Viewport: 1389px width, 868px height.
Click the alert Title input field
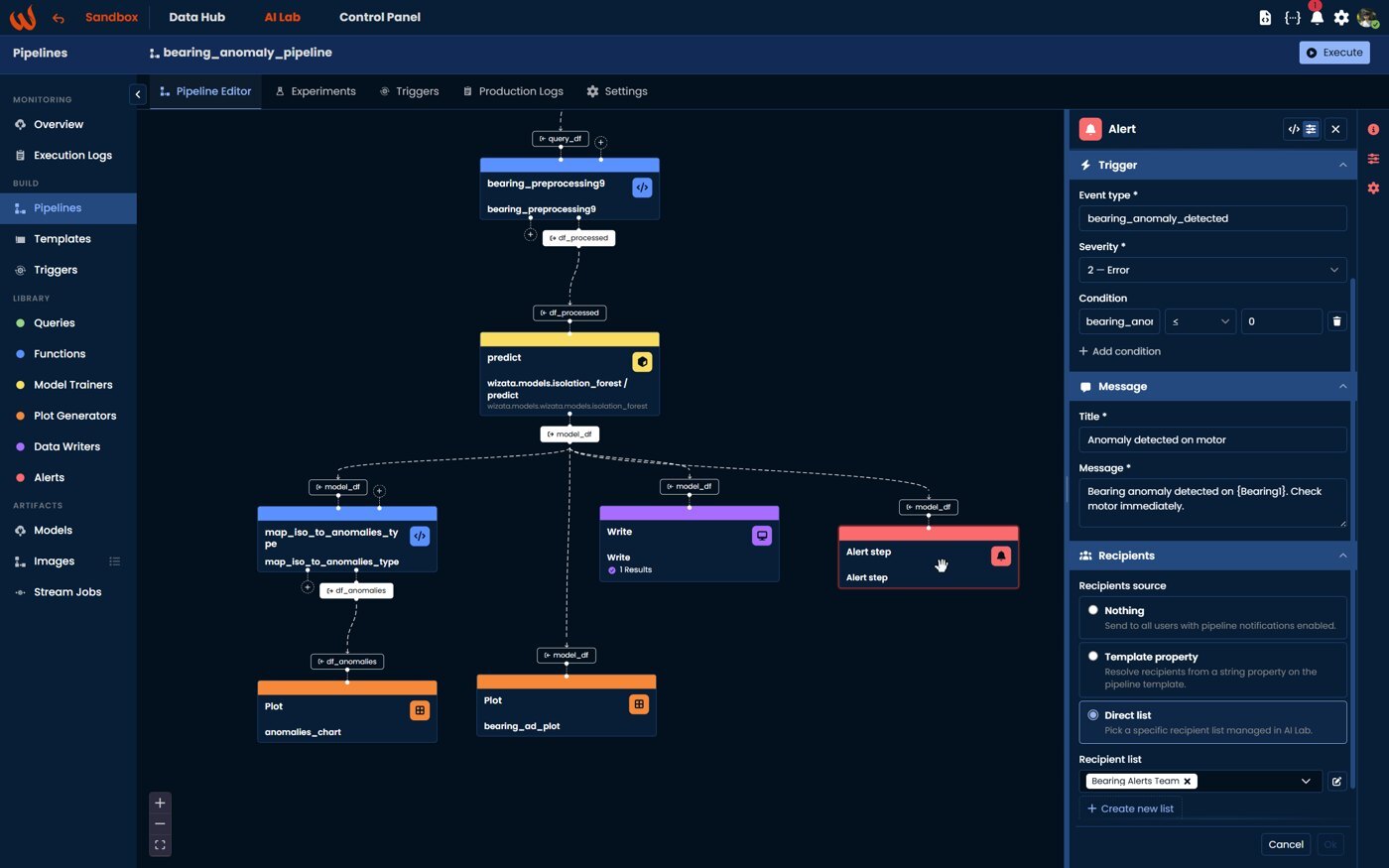[x=1212, y=439]
